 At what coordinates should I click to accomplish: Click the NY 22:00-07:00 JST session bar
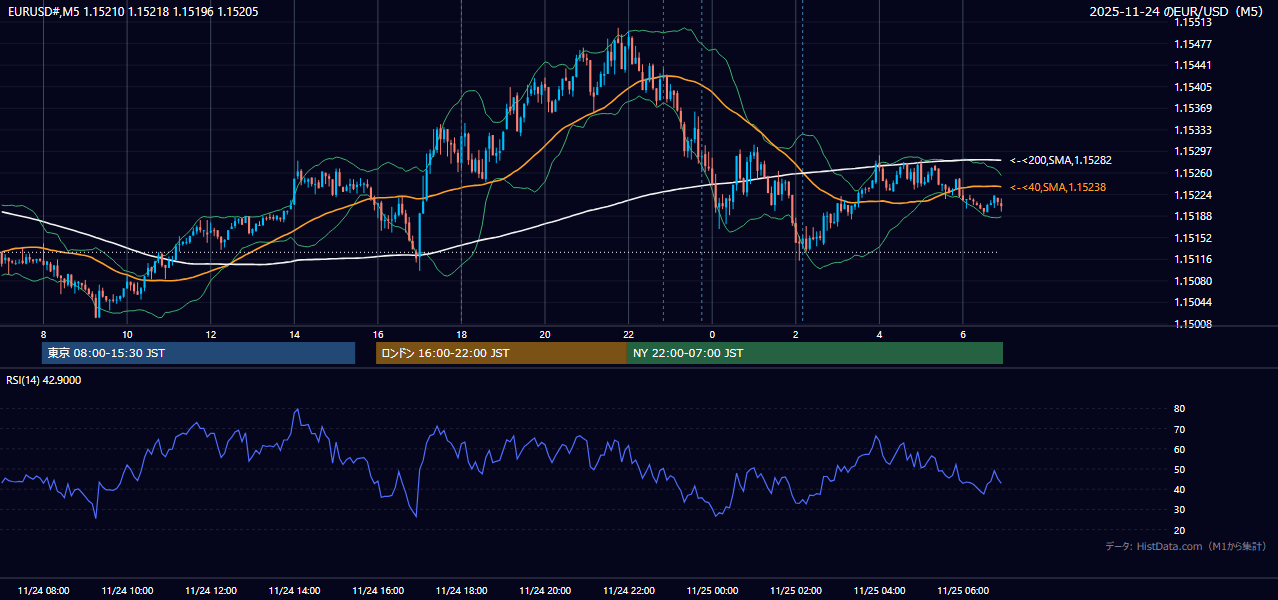coord(815,353)
